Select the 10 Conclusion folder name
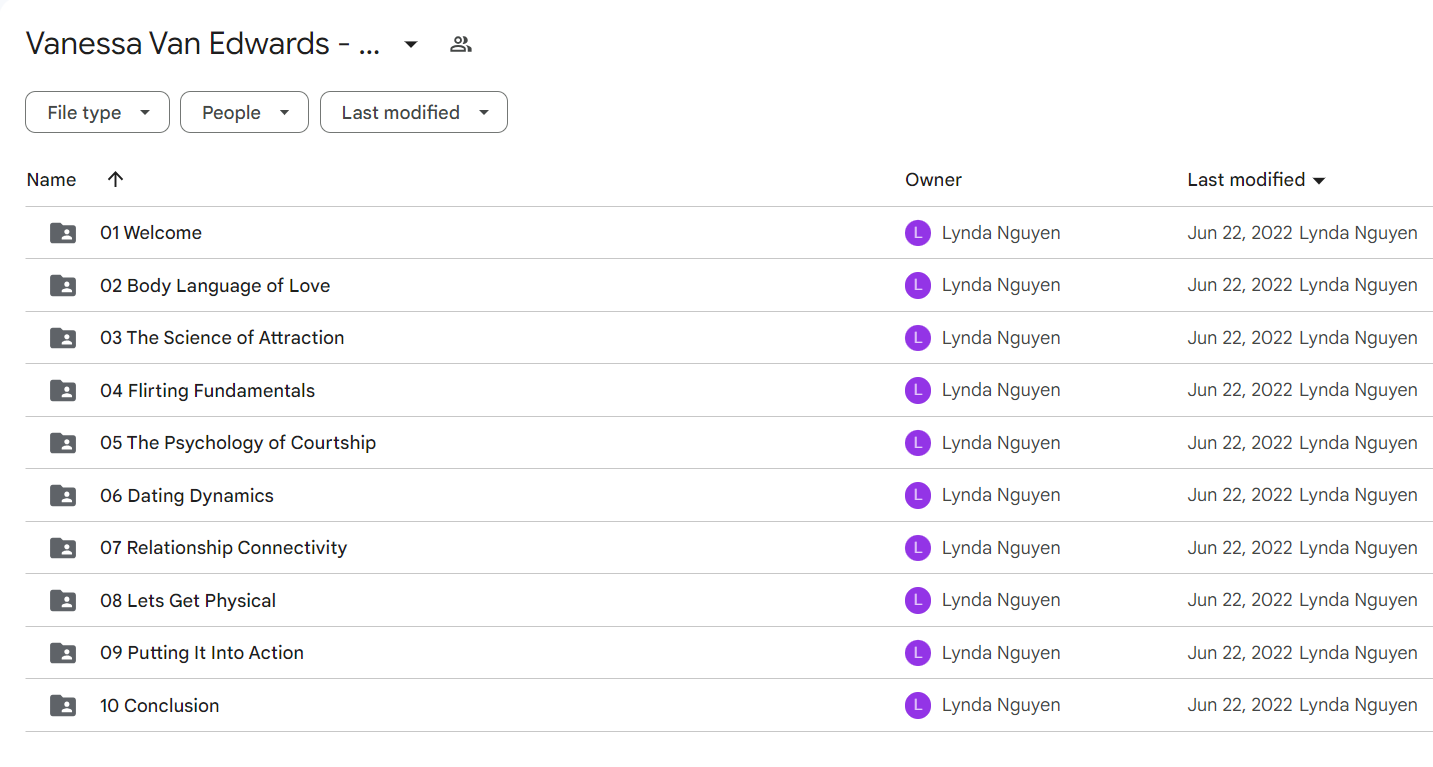This screenshot has height=767, width=1433. click(160, 706)
